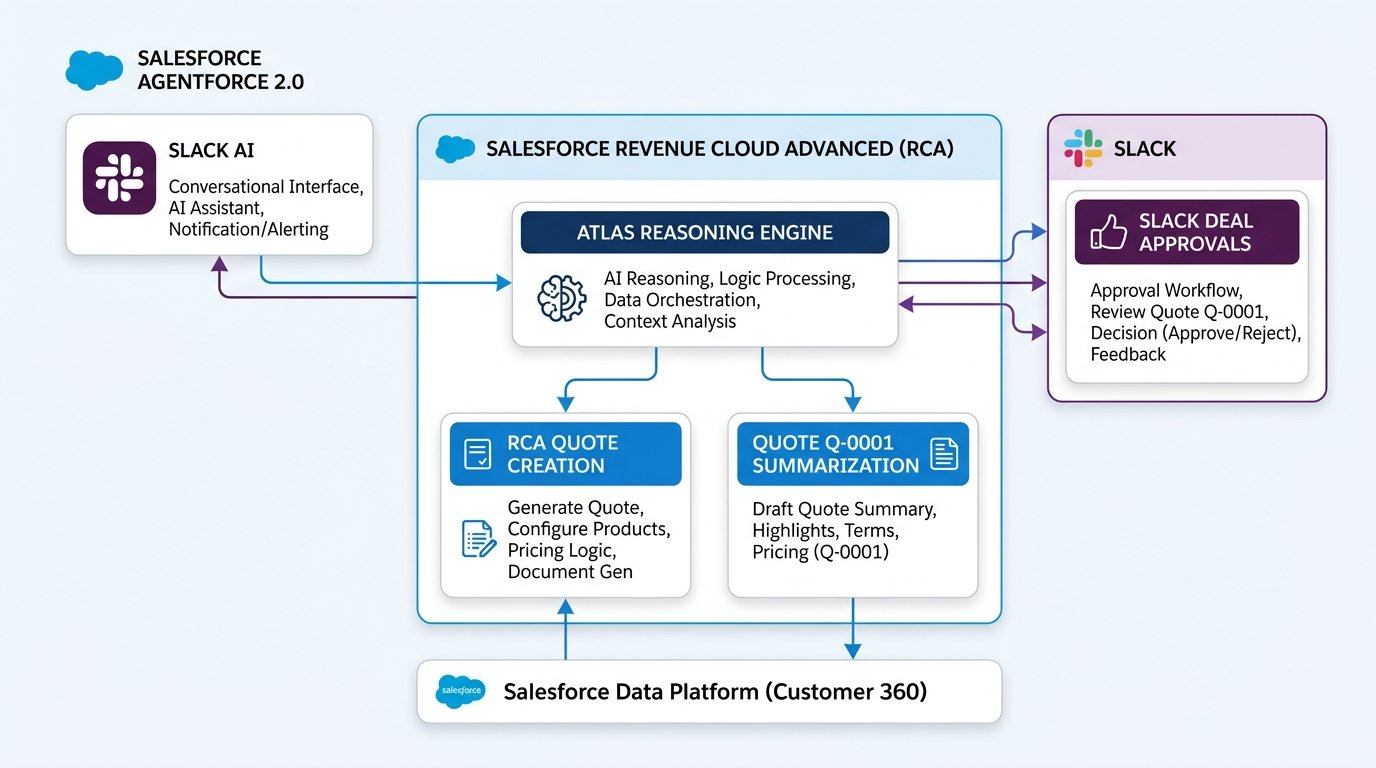Click the 'Context Analysis' text
This screenshot has width=1376, height=768.
[670, 321]
